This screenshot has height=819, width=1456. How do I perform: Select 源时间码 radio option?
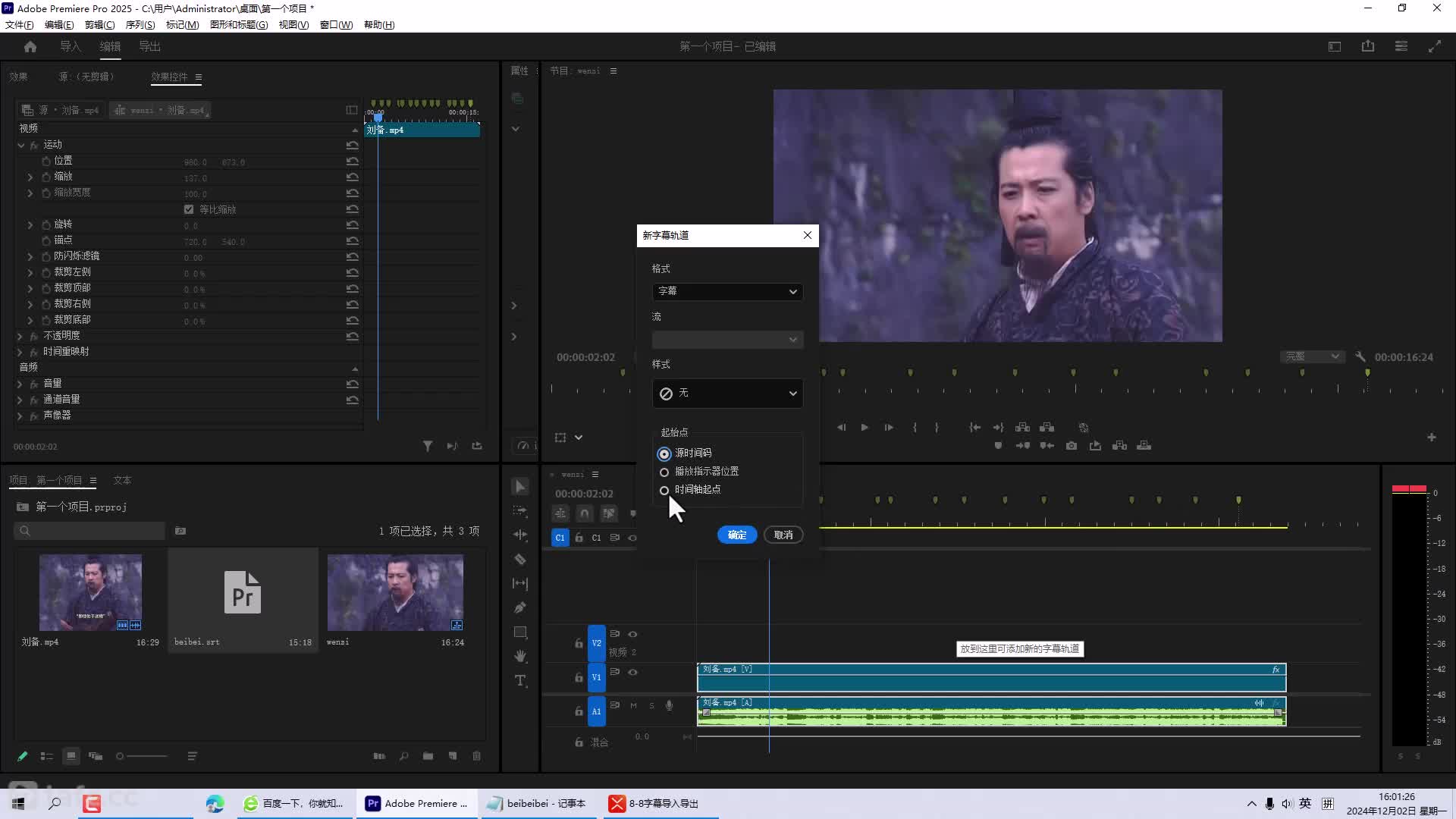664,453
